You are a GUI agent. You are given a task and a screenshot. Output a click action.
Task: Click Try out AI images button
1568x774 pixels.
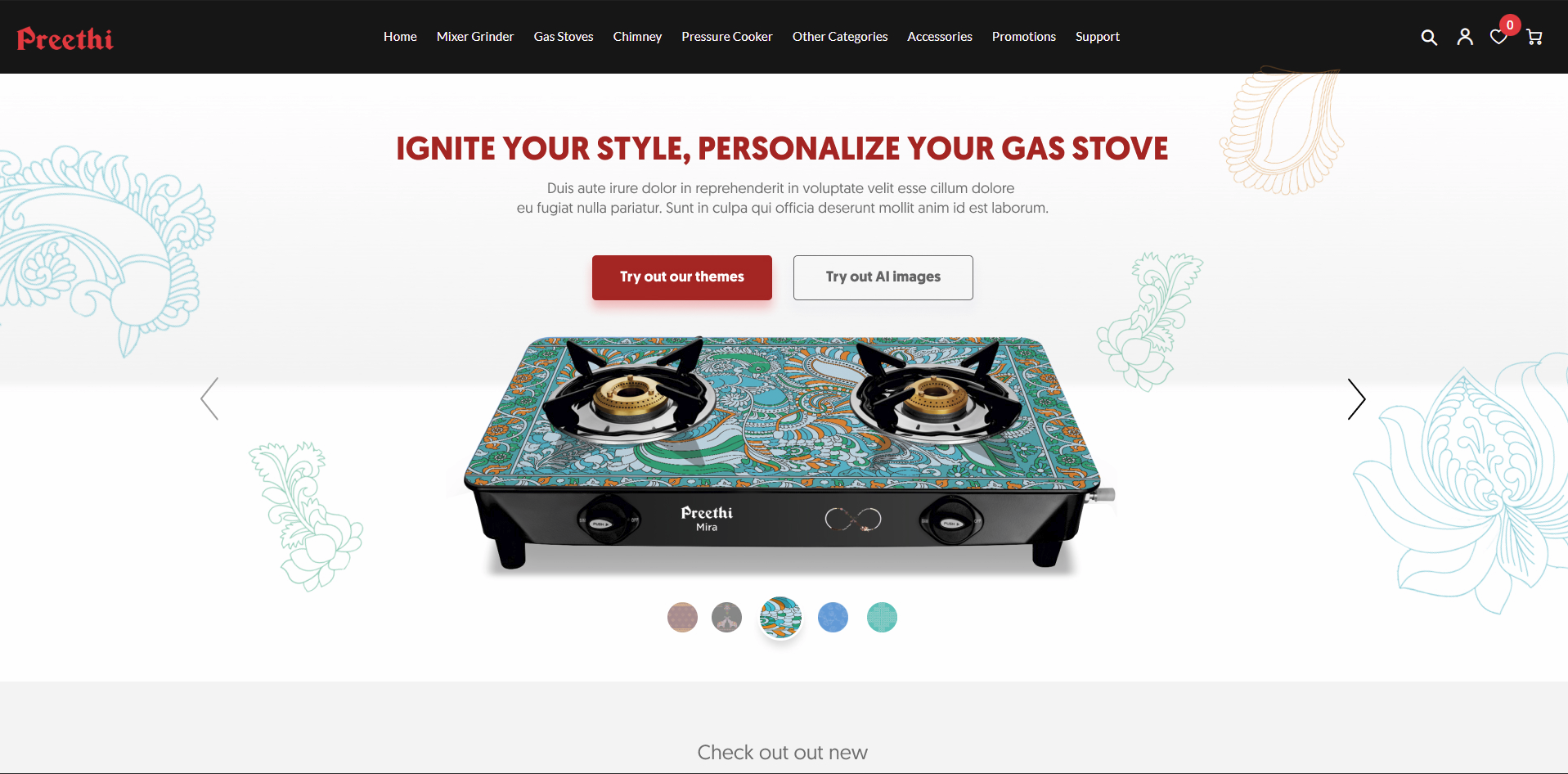point(883,277)
